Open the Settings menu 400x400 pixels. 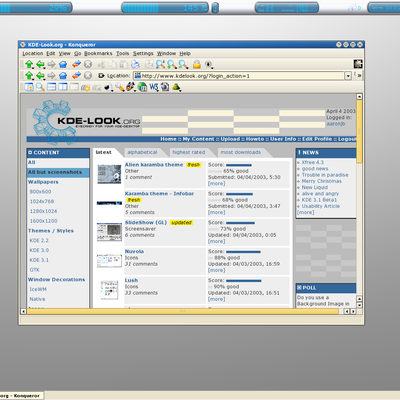[x=143, y=53]
